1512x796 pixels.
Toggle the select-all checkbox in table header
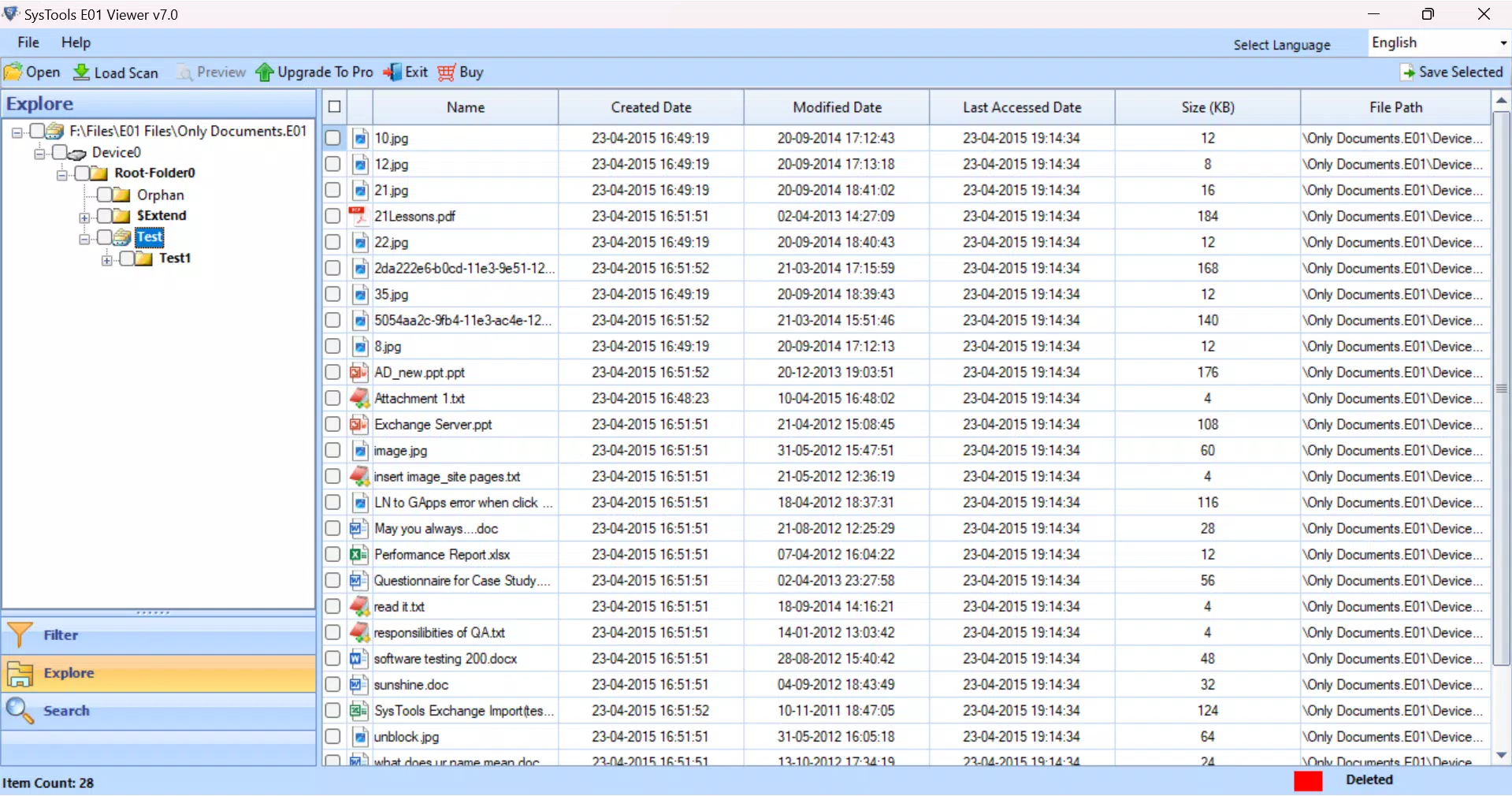click(334, 106)
